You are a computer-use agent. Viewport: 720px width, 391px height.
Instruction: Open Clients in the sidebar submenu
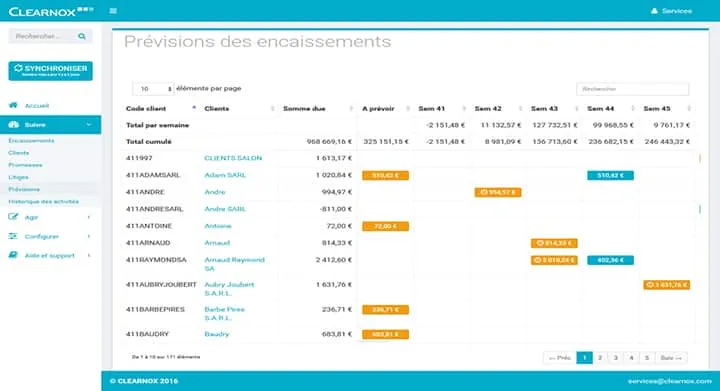click(x=19, y=152)
